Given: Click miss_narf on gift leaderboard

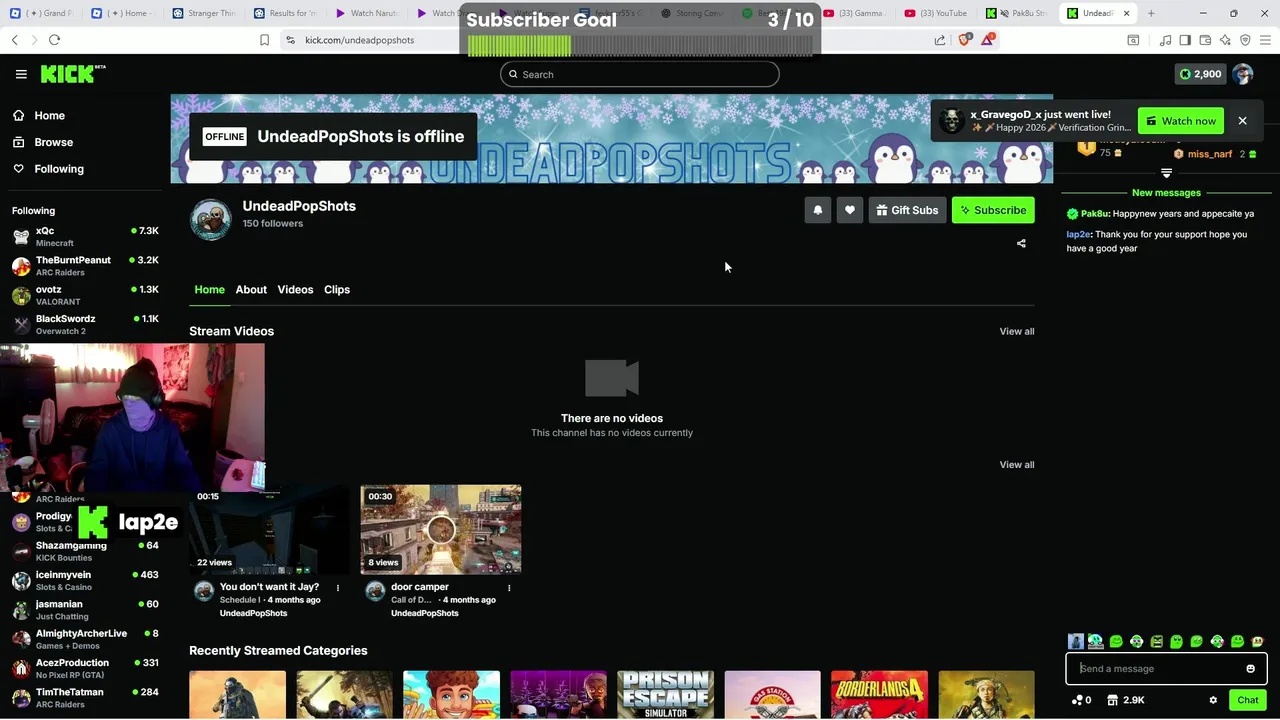Looking at the screenshot, I should 1210,154.
